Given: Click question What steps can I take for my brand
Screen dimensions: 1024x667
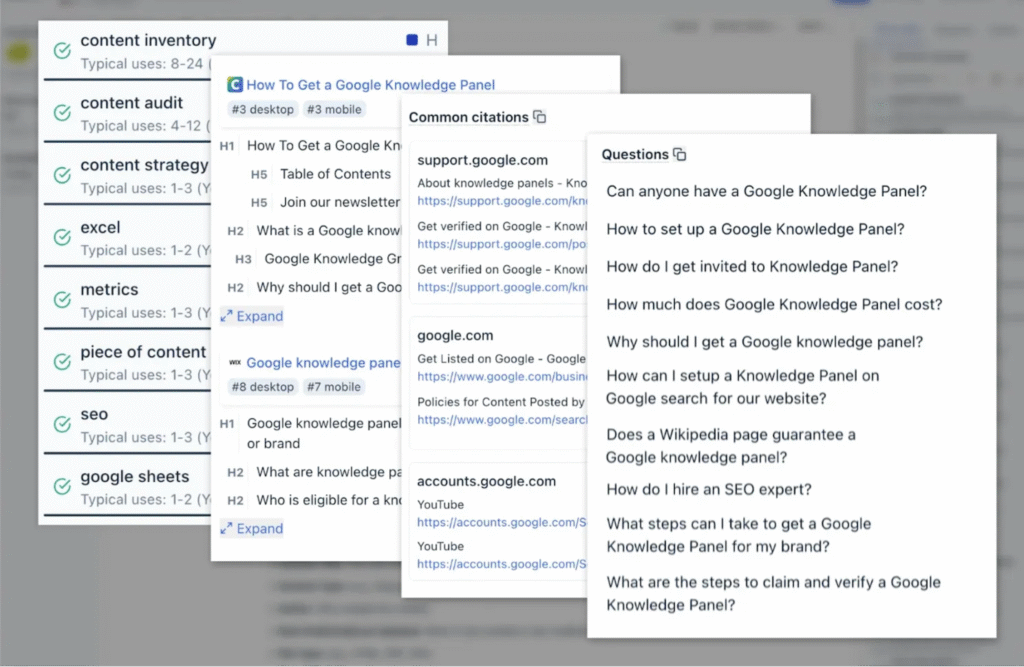Looking at the screenshot, I should pyautogui.click(x=739, y=535).
